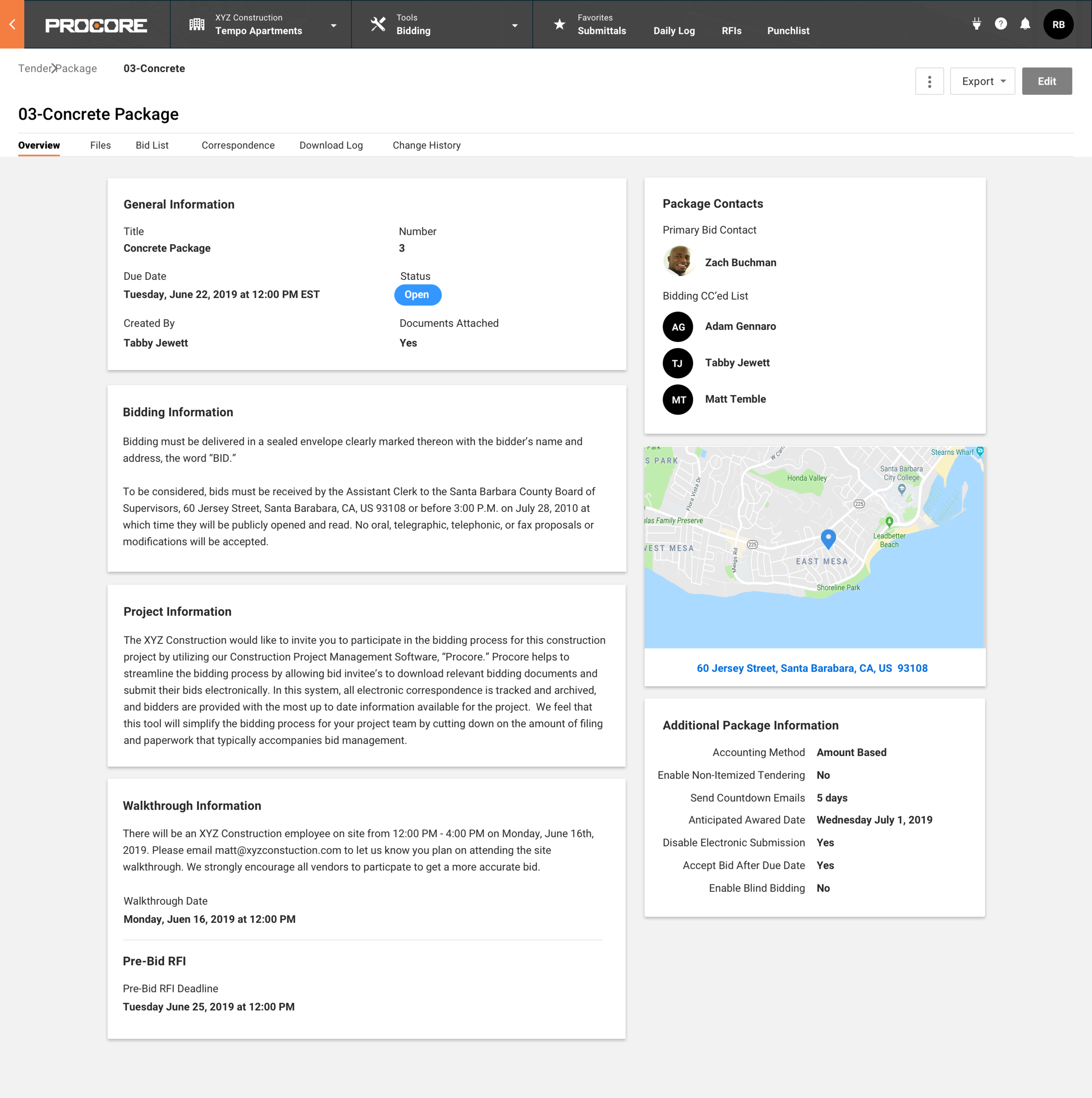Image resolution: width=1092 pixels, height=1098 pixels.
Task: Open the Download Log tab
Action: coord(332,145)
